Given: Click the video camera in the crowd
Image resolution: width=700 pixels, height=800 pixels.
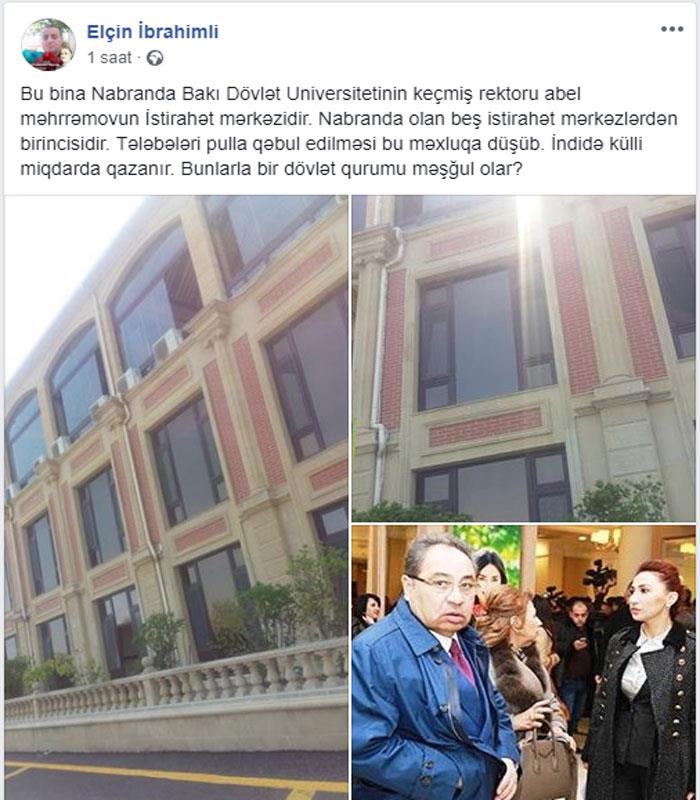Looking at the screenshot, I should [x=598, y=578].
